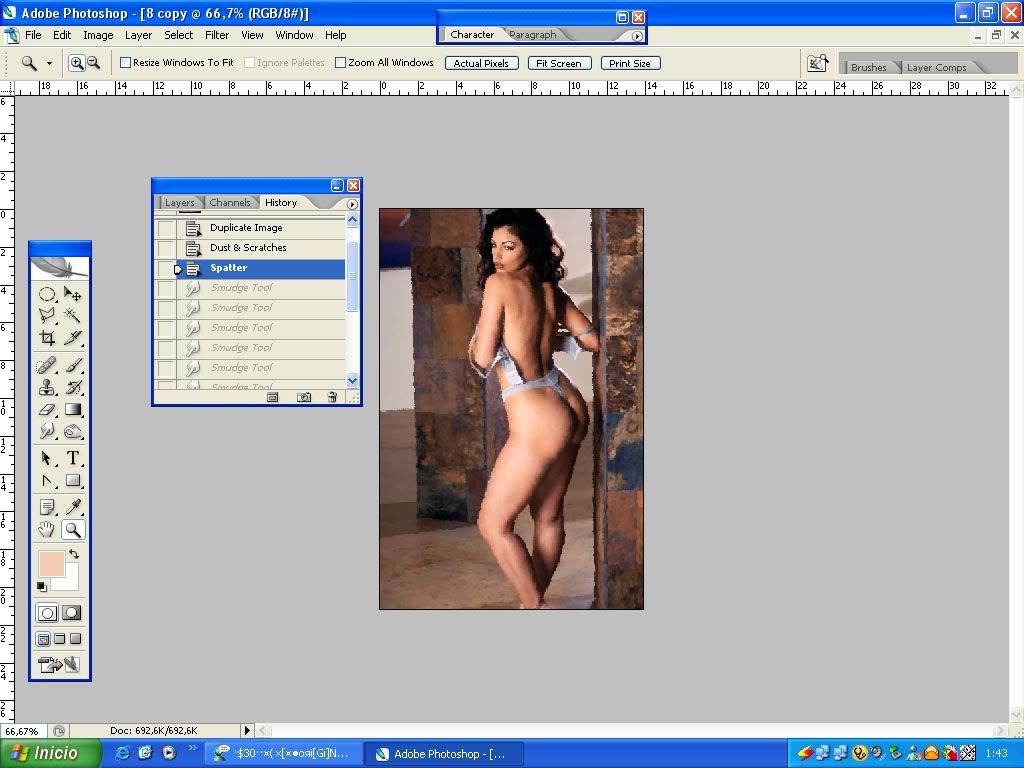This screenshot has width=1024, height=768.
Task: Switch to Standard Screen Mode
Action: 43,639
